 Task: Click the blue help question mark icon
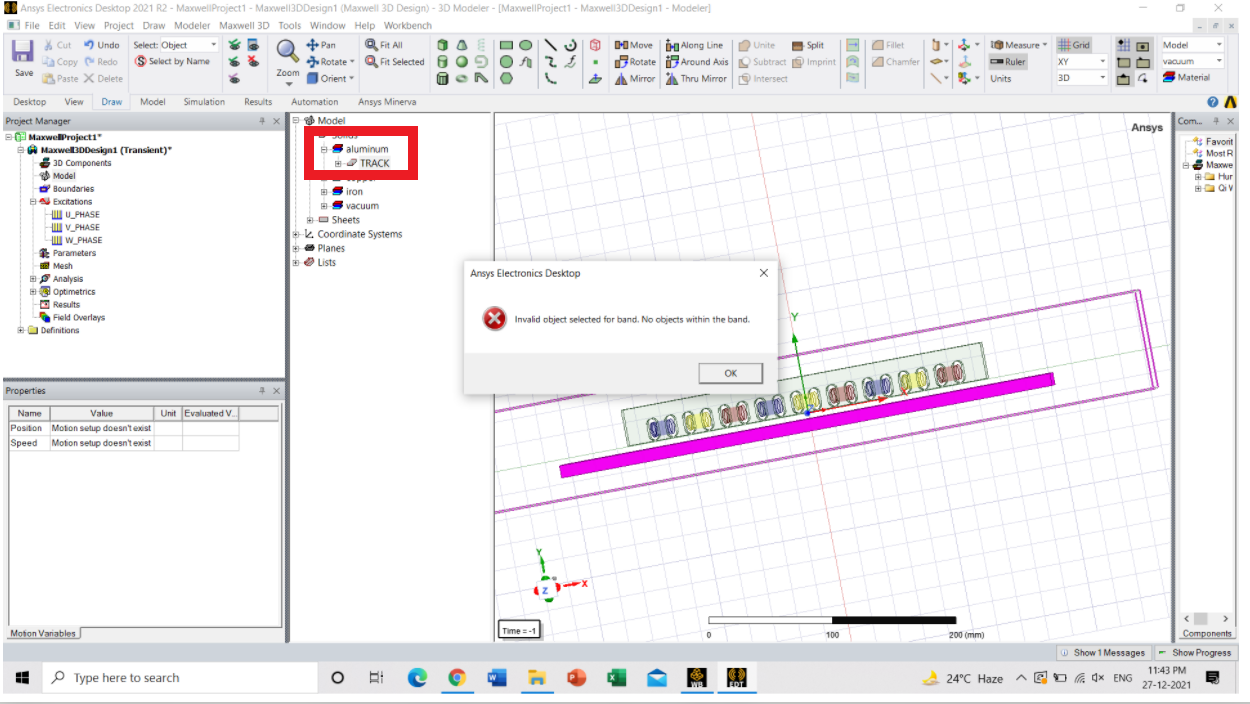(x=1213, y=102)
